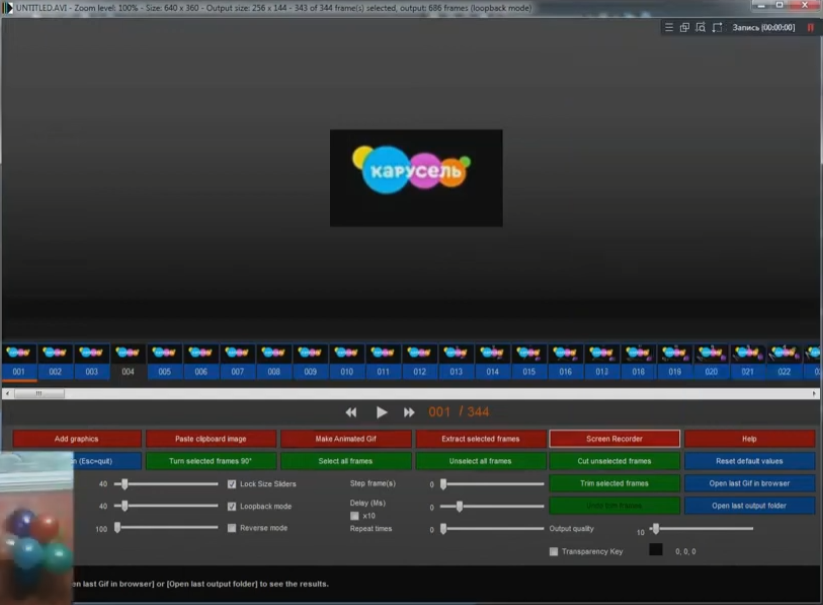
Task: Enable the Transparency Key checkbox
Action: point(554,551)
